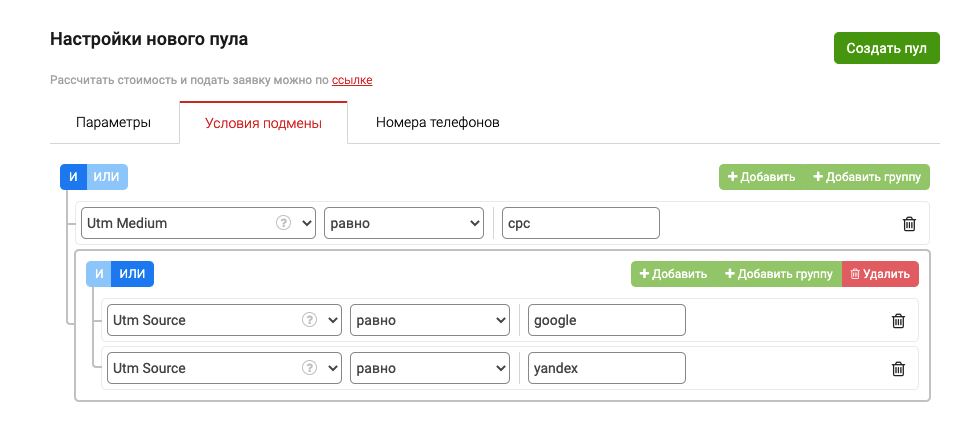
Task: Expand the равно operator dropdown for cpc
Action: 403,223
